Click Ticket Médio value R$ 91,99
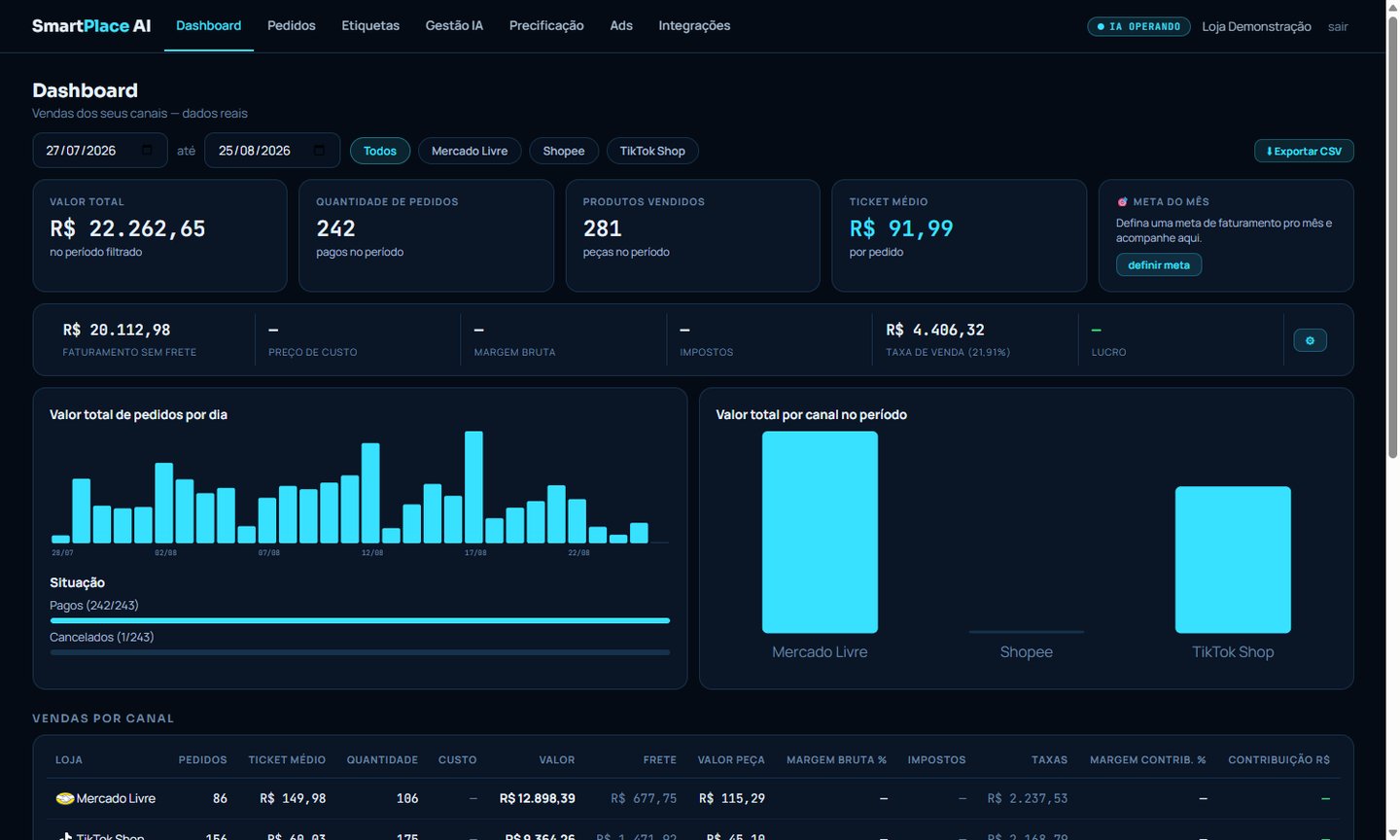The image size is (1400, 840). click(901, 228)
